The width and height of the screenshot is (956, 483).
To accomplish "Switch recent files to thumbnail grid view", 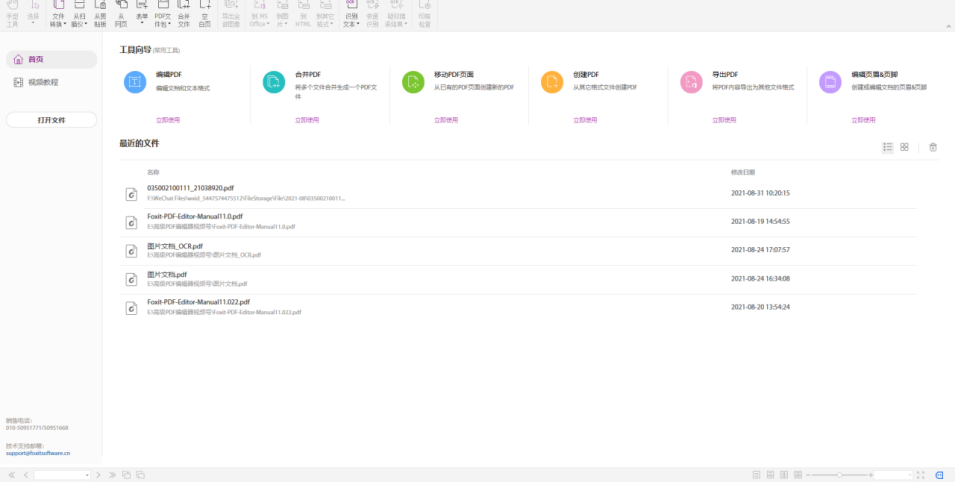I will pyautogui.click(x=904, y=147).
